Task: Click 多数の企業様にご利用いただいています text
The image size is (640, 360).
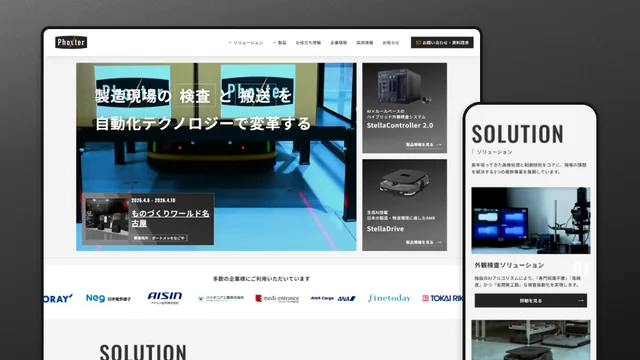Action: coord(261,279)
